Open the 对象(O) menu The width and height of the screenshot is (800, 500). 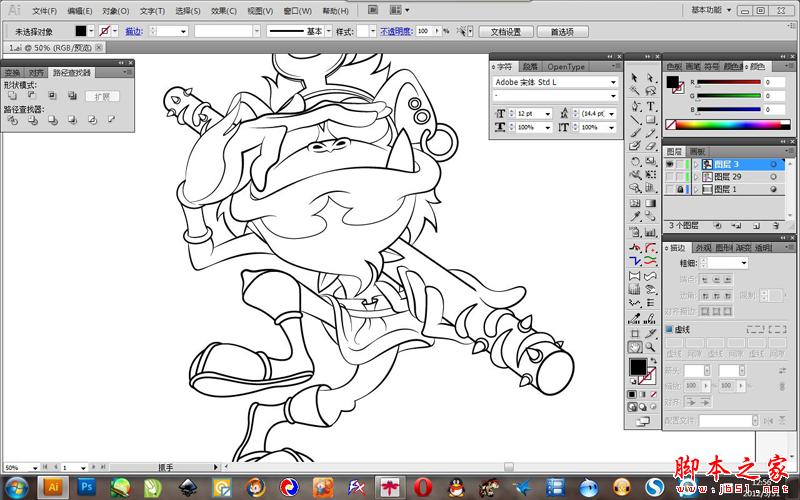tap(116, 11)
